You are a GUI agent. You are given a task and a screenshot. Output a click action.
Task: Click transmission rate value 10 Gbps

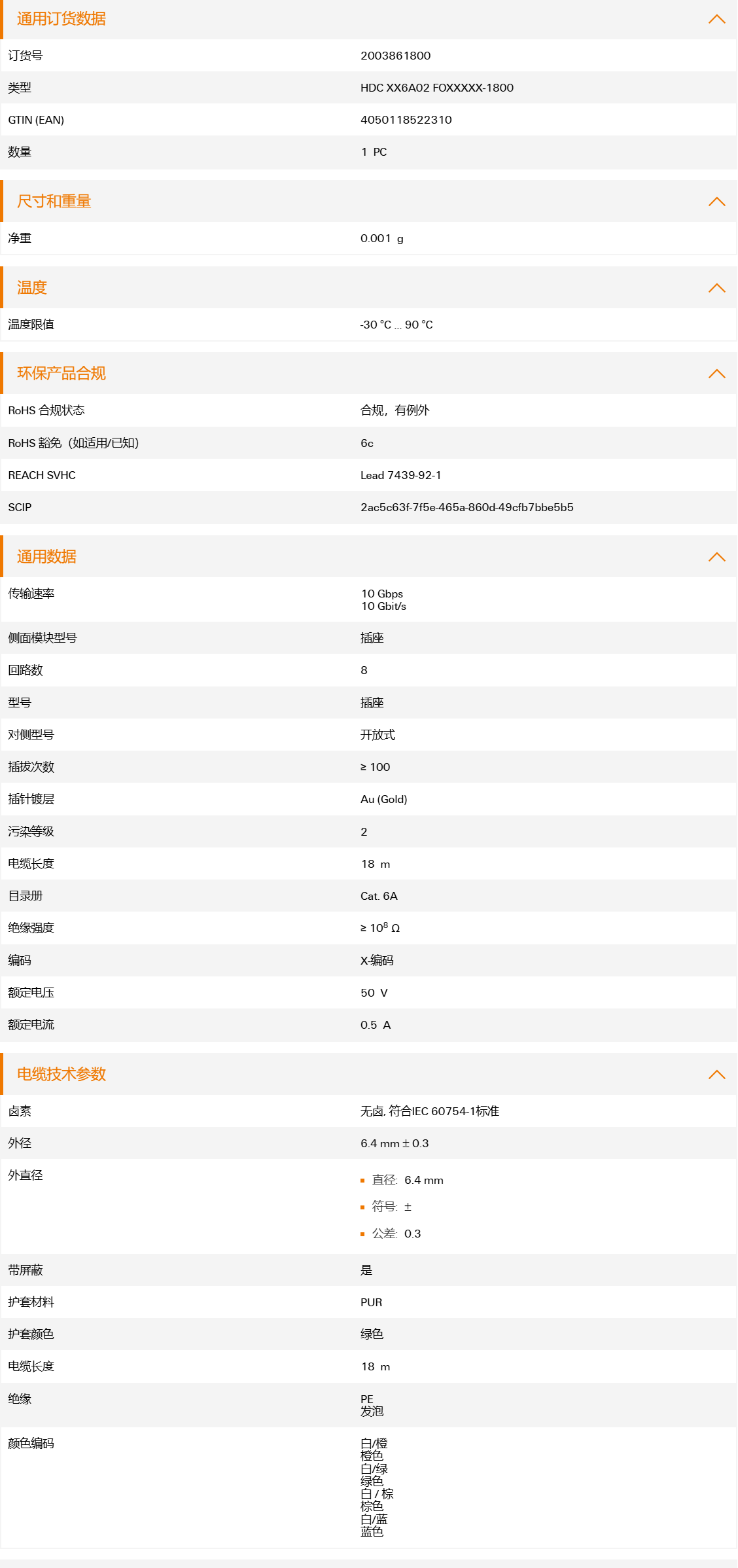coord(382,594)
